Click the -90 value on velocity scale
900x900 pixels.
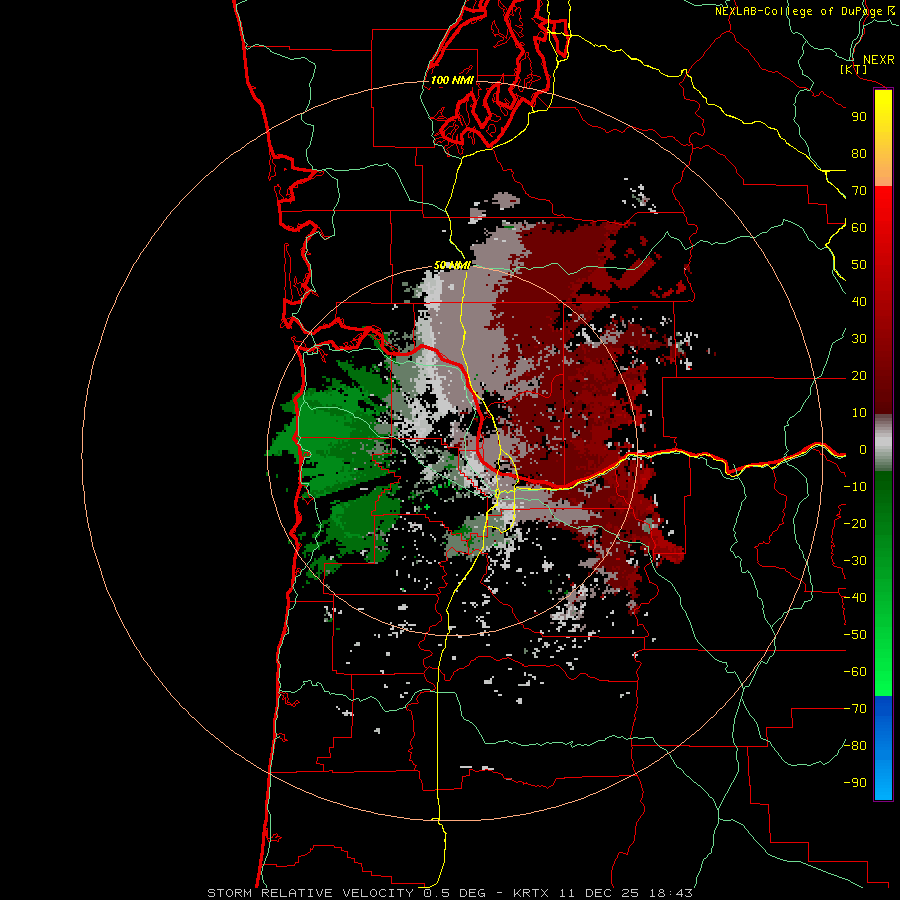(x=855, y=783)
